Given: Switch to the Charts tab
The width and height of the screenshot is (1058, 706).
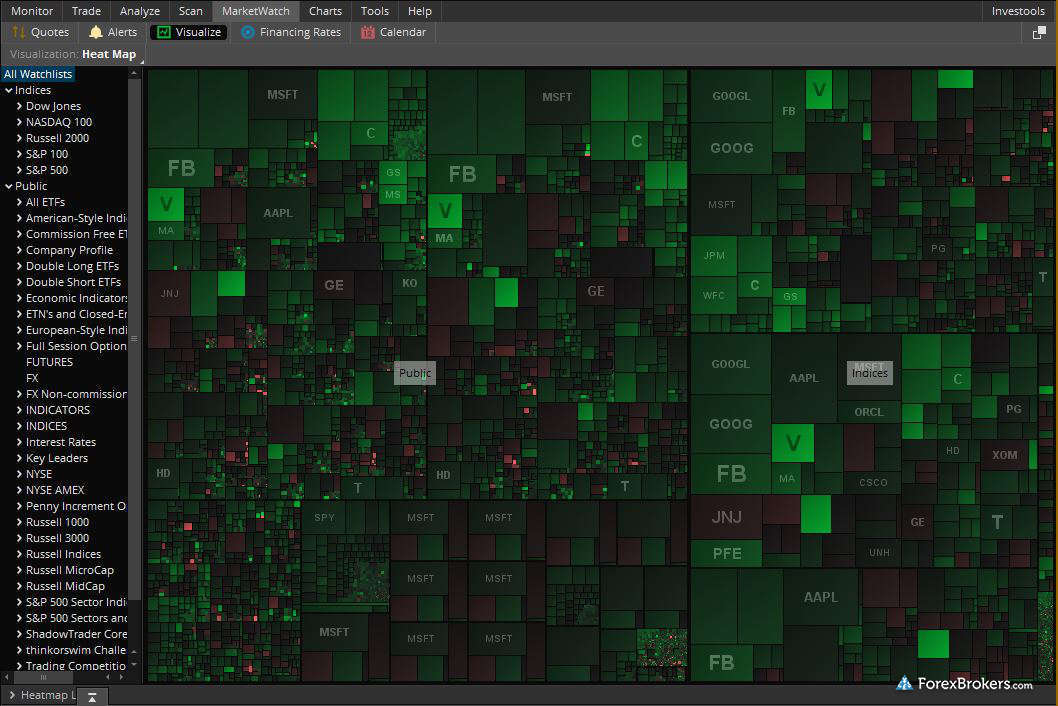Looking at the screenshot, I should (325, 11).
